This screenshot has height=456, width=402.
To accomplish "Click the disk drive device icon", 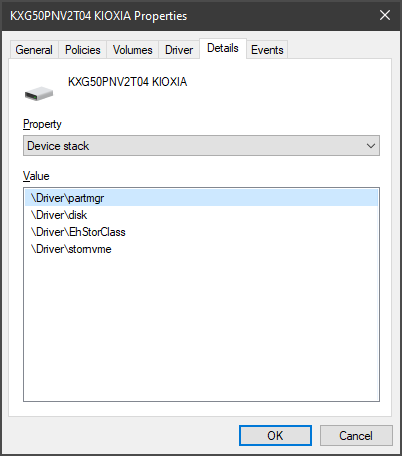I will [39, 94].
